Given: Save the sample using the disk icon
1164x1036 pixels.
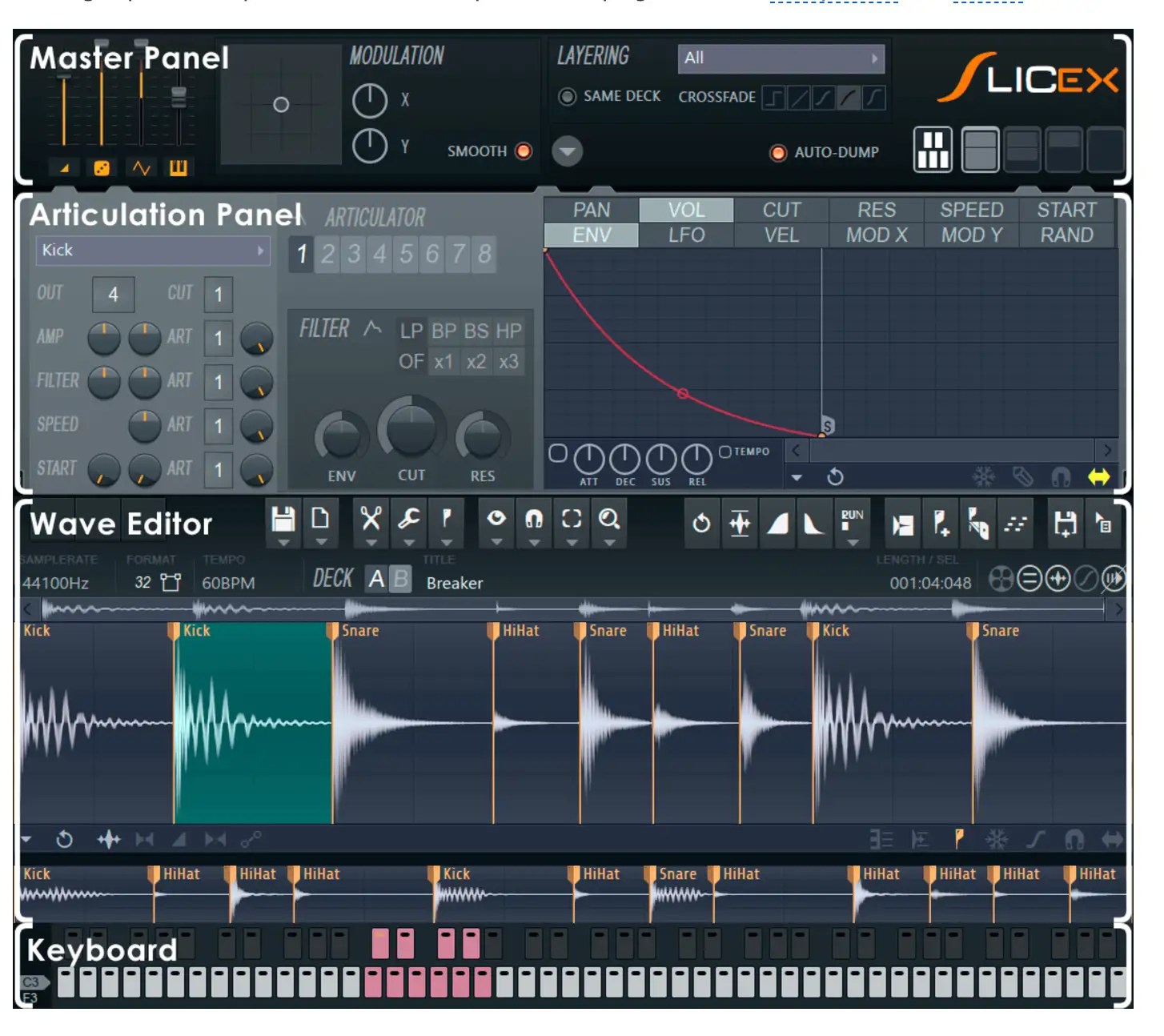Looking at the screenshot, I should (x=283, y=519).
